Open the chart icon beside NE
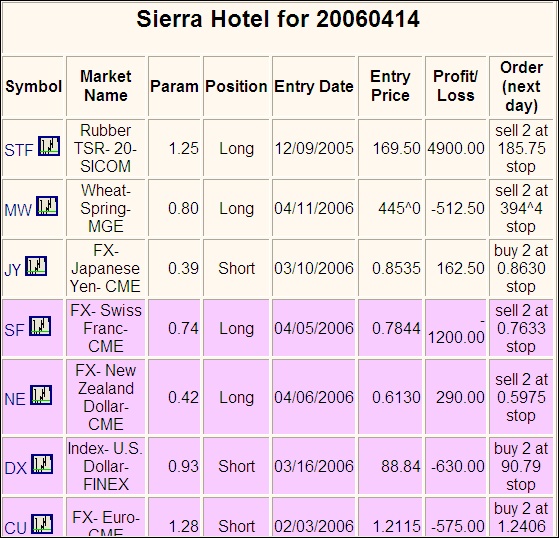Viewport: 559px width, 538px height. pyautogui.click(x=41, y=395)
